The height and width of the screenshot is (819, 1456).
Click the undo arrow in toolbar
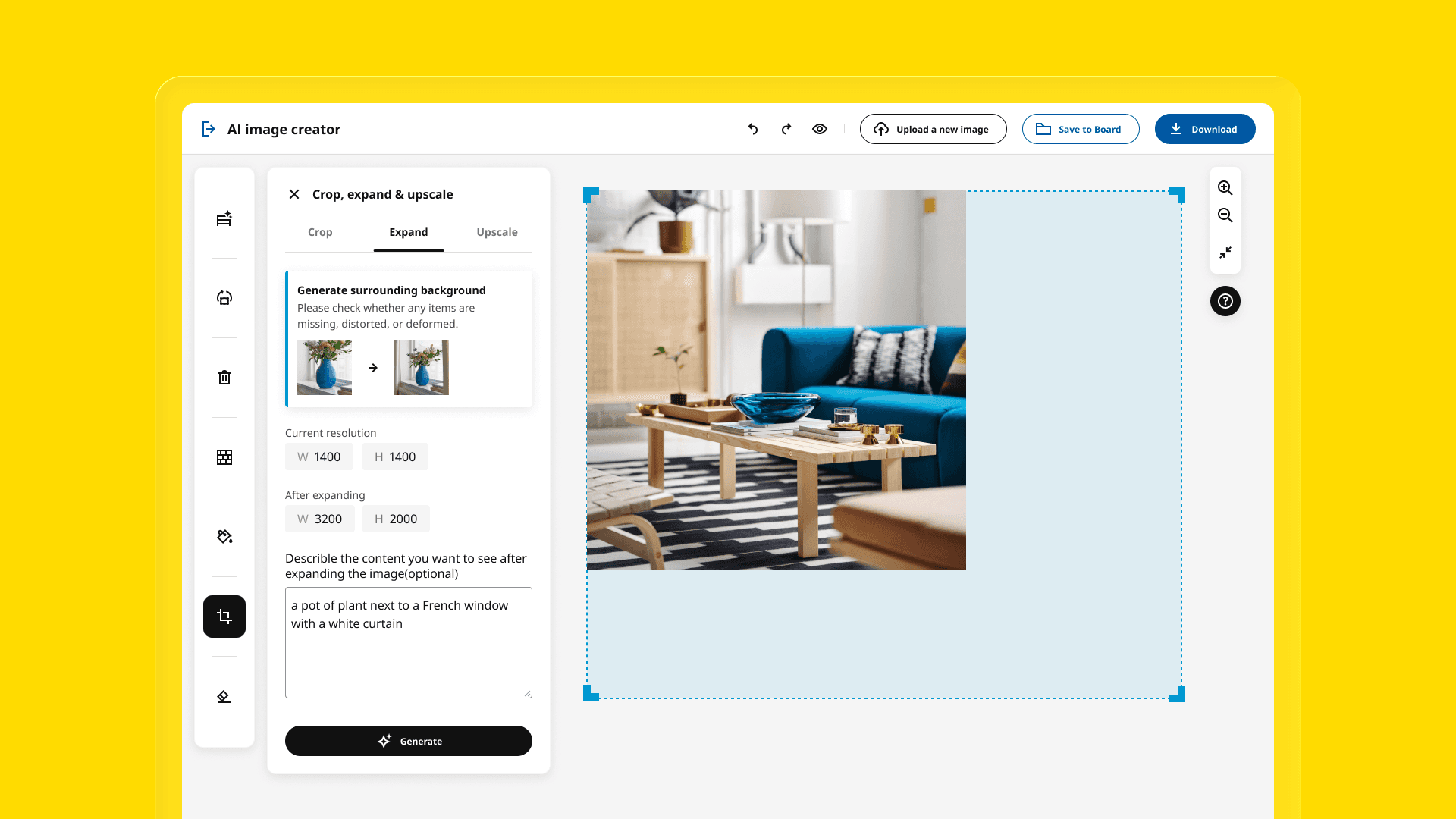(x=753, y=129)
